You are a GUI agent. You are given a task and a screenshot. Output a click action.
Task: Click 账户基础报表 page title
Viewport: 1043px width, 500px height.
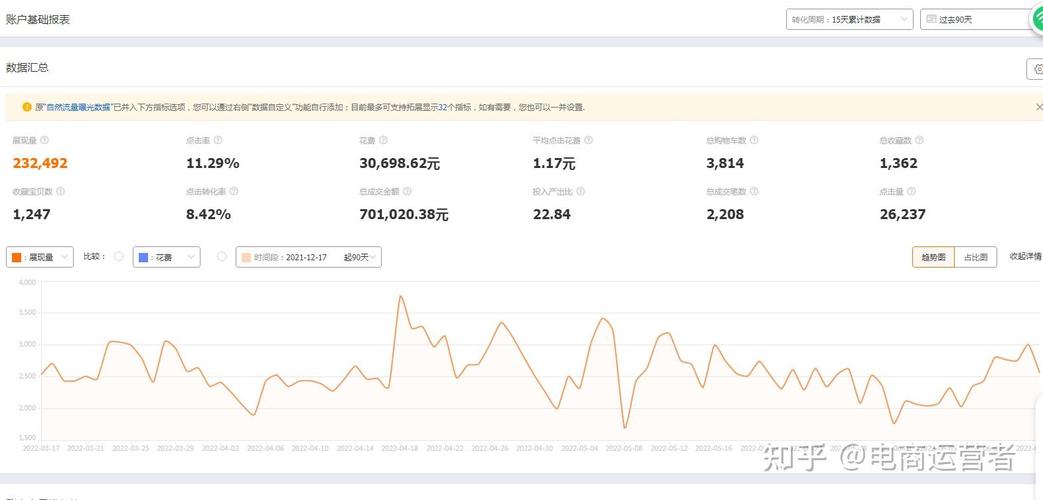(x=38, y=19)
